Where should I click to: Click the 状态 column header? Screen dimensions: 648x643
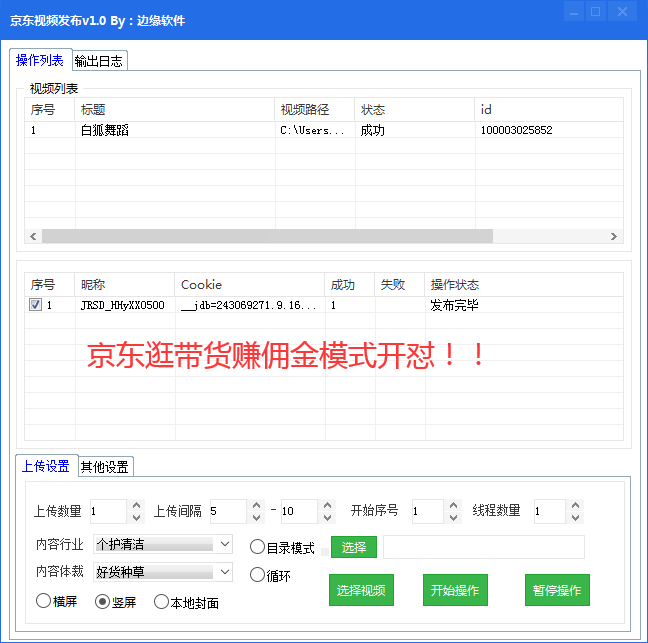[x=415, y=110]
